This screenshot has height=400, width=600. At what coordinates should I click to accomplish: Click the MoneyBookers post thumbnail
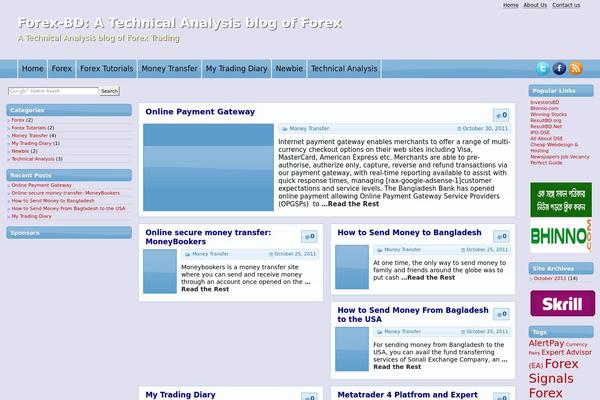[160, 271]
